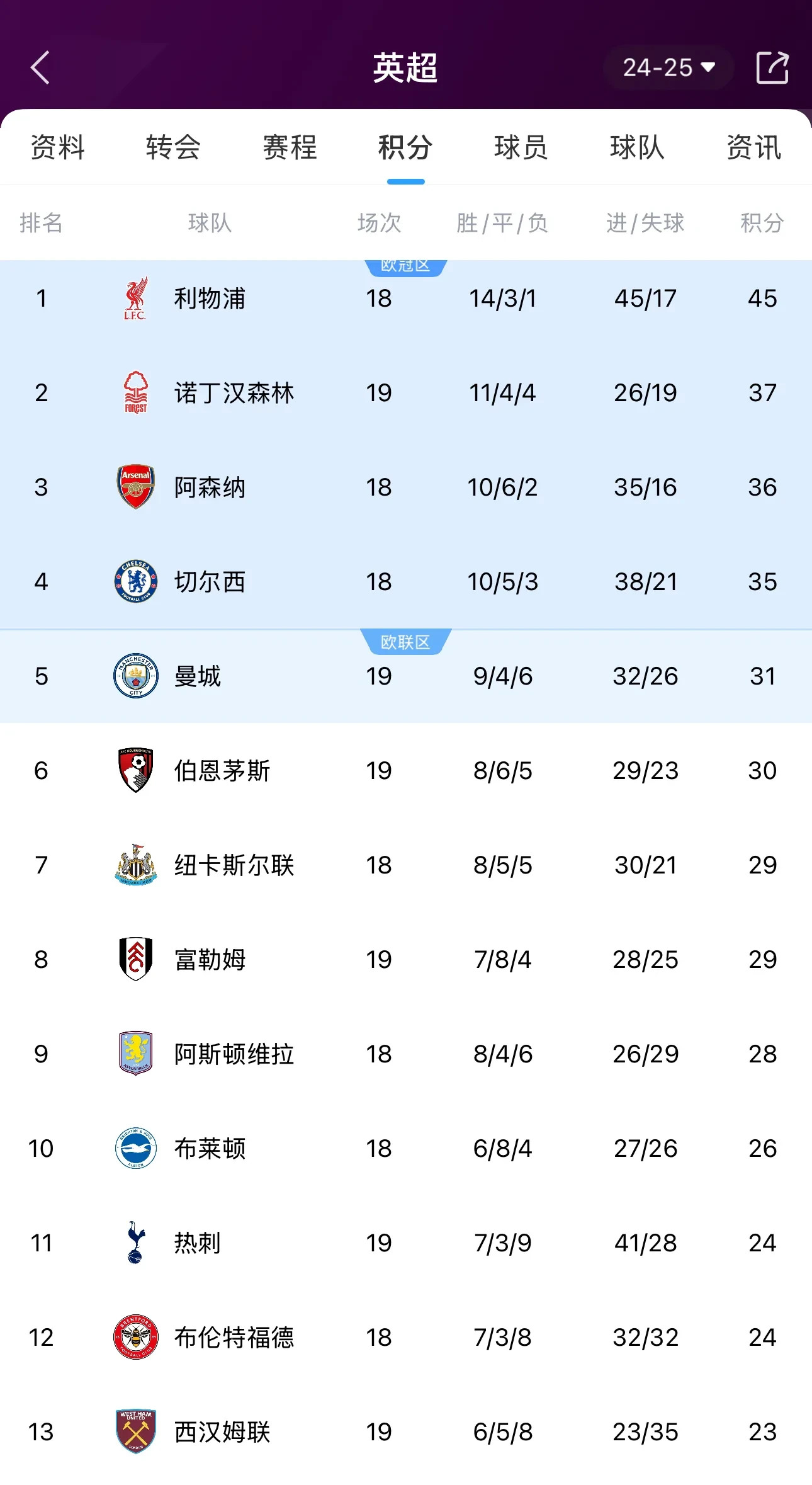Tap the back arrow to return
Image resolution: width=812 pixels, height=1485 pixels.
coord(42,67)
